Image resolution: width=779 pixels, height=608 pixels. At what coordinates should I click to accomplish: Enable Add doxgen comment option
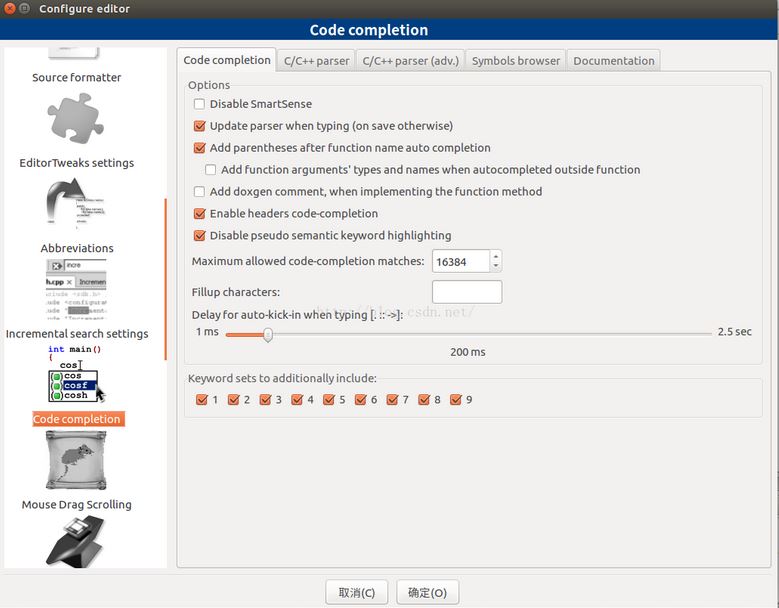(x=199, y=192)
